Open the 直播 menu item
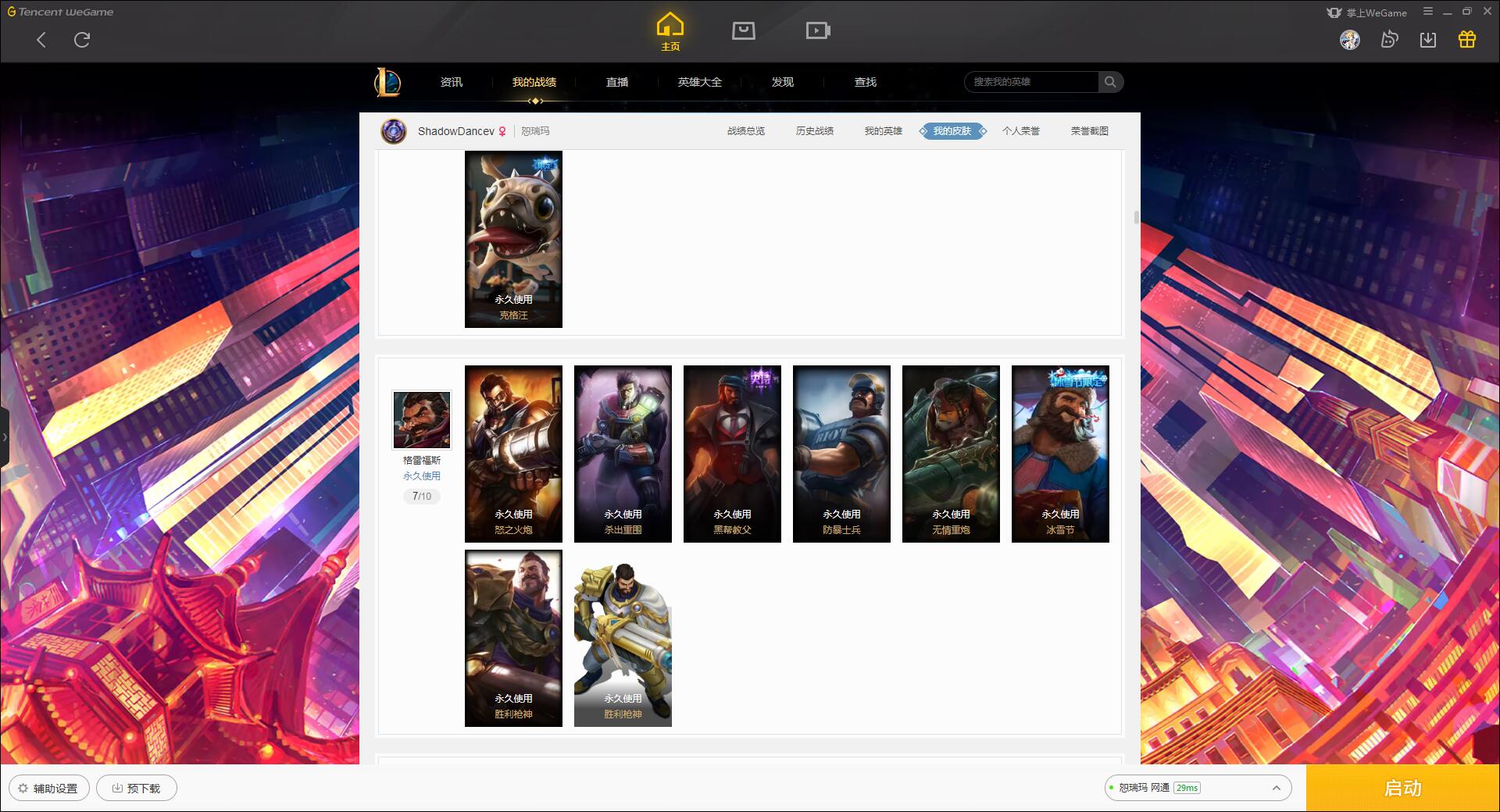This screenshot has height=812, width=1500. coord(617,82)
